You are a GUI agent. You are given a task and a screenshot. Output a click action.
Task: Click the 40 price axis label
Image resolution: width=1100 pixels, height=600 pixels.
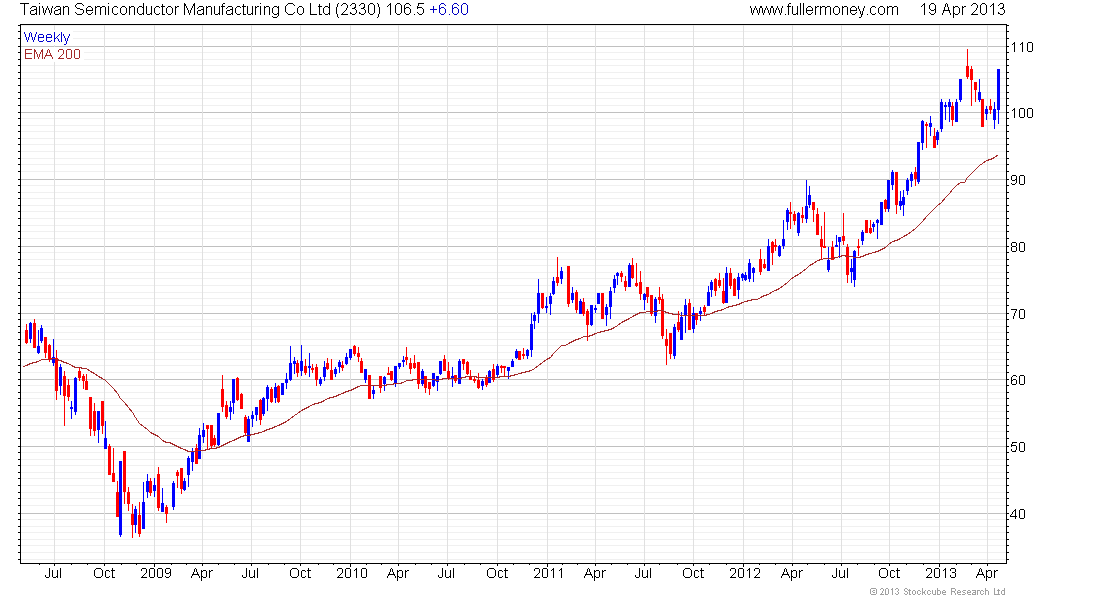pyautogui.click(x=1018, y=514)
